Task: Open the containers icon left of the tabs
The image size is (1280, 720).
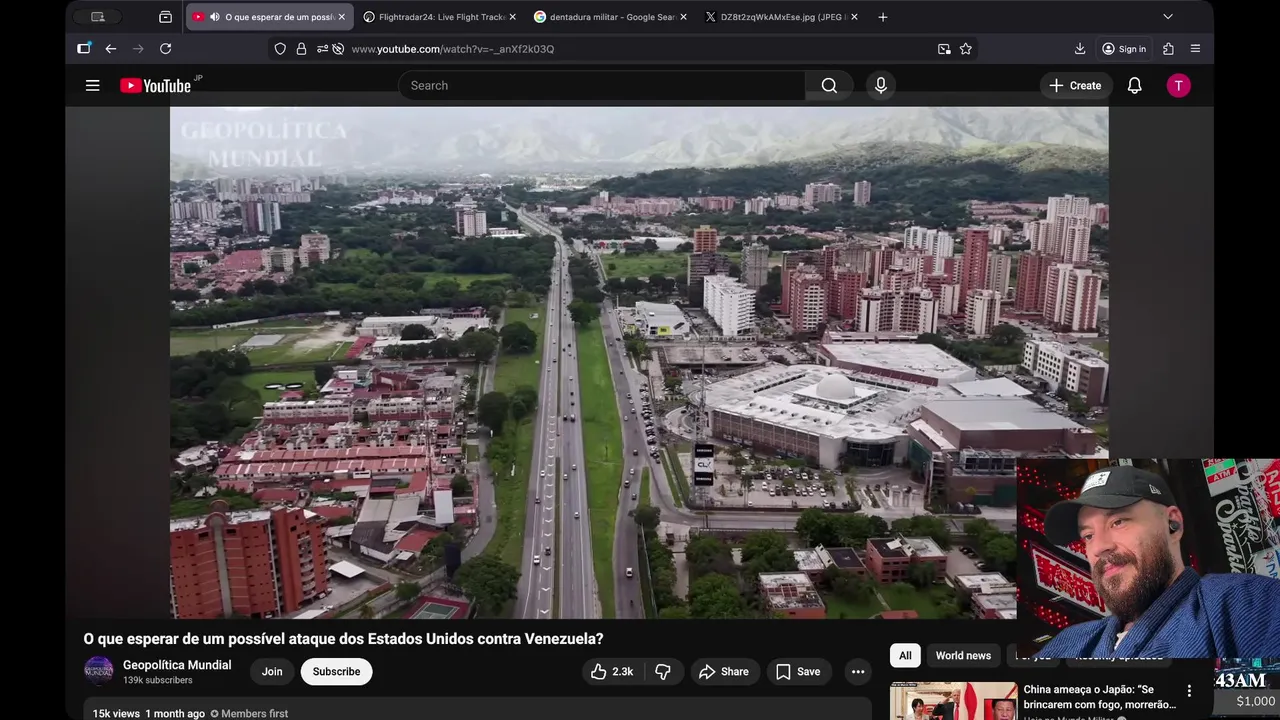Action: coord(166,17)
